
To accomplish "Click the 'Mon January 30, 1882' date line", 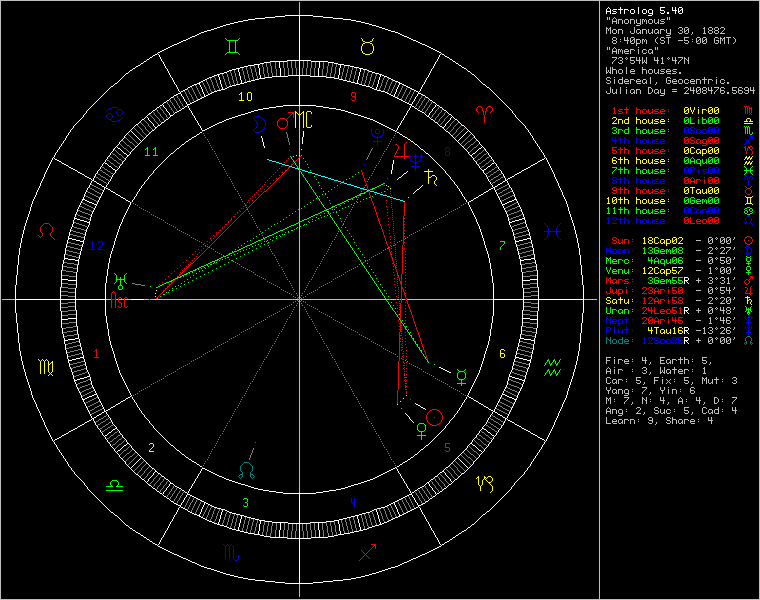I will point(665,31).
